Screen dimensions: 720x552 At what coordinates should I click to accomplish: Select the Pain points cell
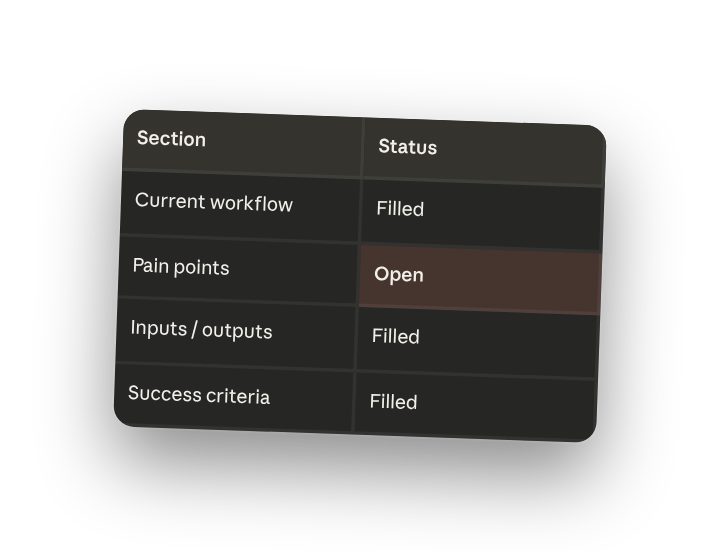coord(238,270)
